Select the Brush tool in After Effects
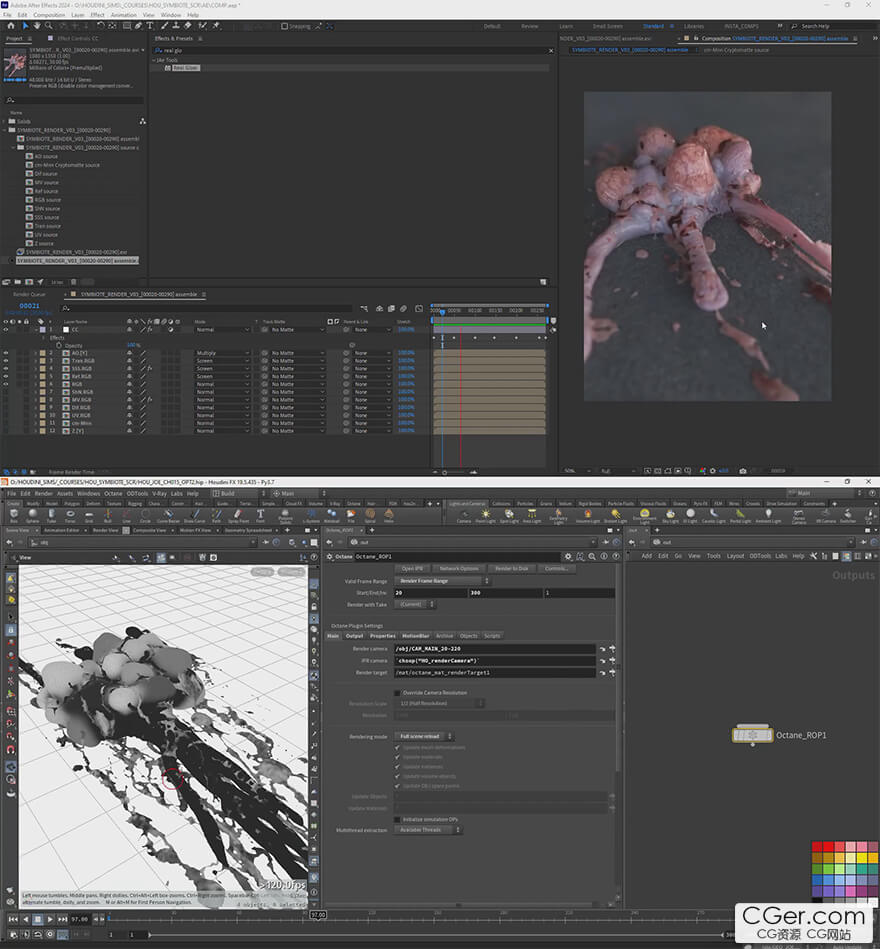 click(164, 26)
